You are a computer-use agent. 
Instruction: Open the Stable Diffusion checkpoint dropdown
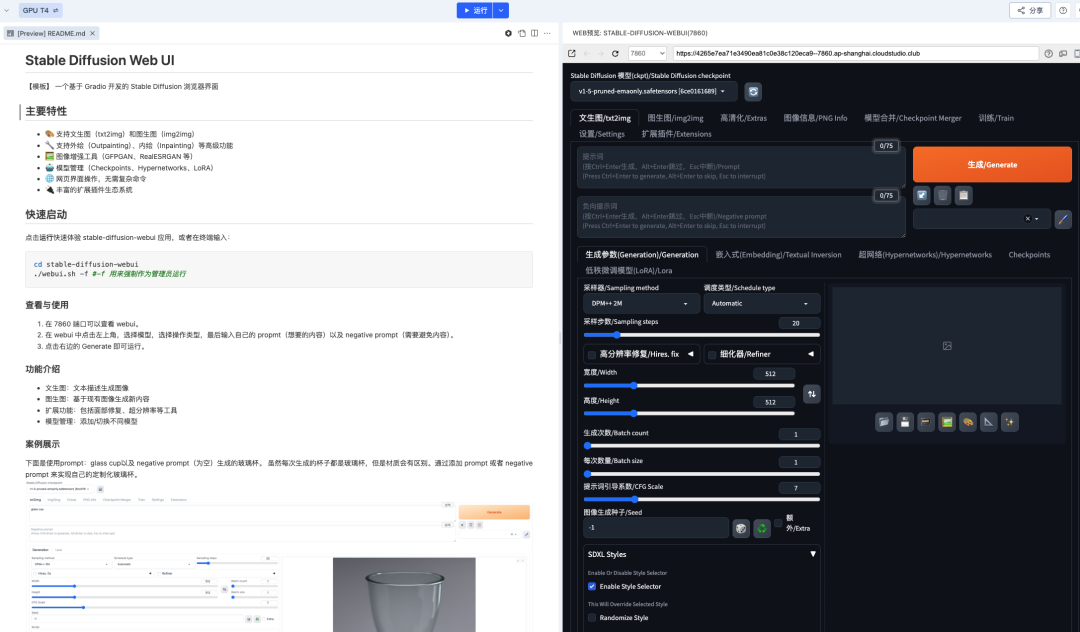(x=654, y=91)
